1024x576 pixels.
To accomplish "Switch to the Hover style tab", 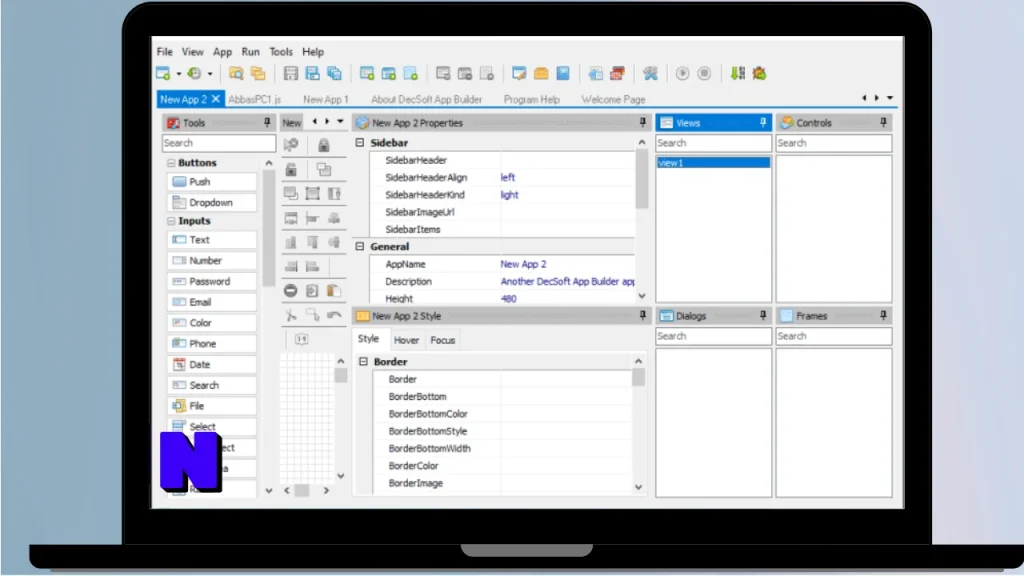I will pyautogui.click(x=406, y=340).
